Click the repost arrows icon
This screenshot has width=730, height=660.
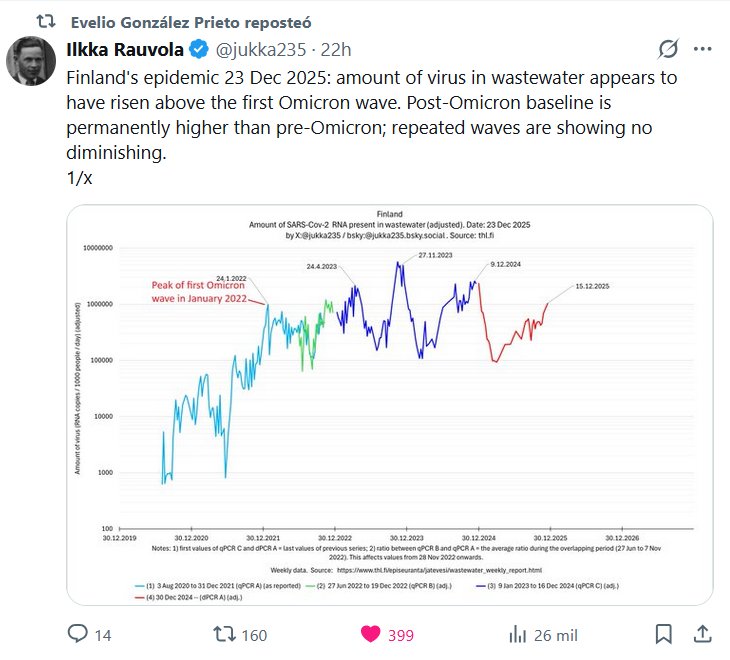coord(225,634)
